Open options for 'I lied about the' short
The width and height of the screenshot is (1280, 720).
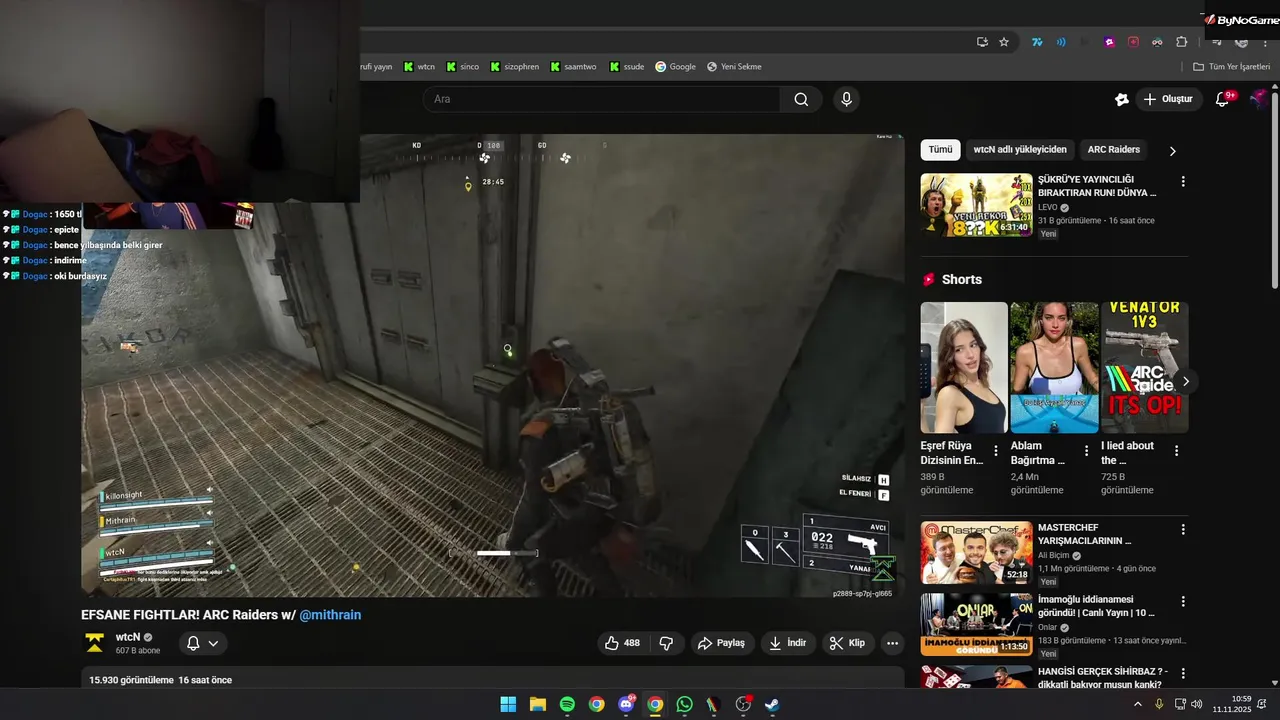1176,451
